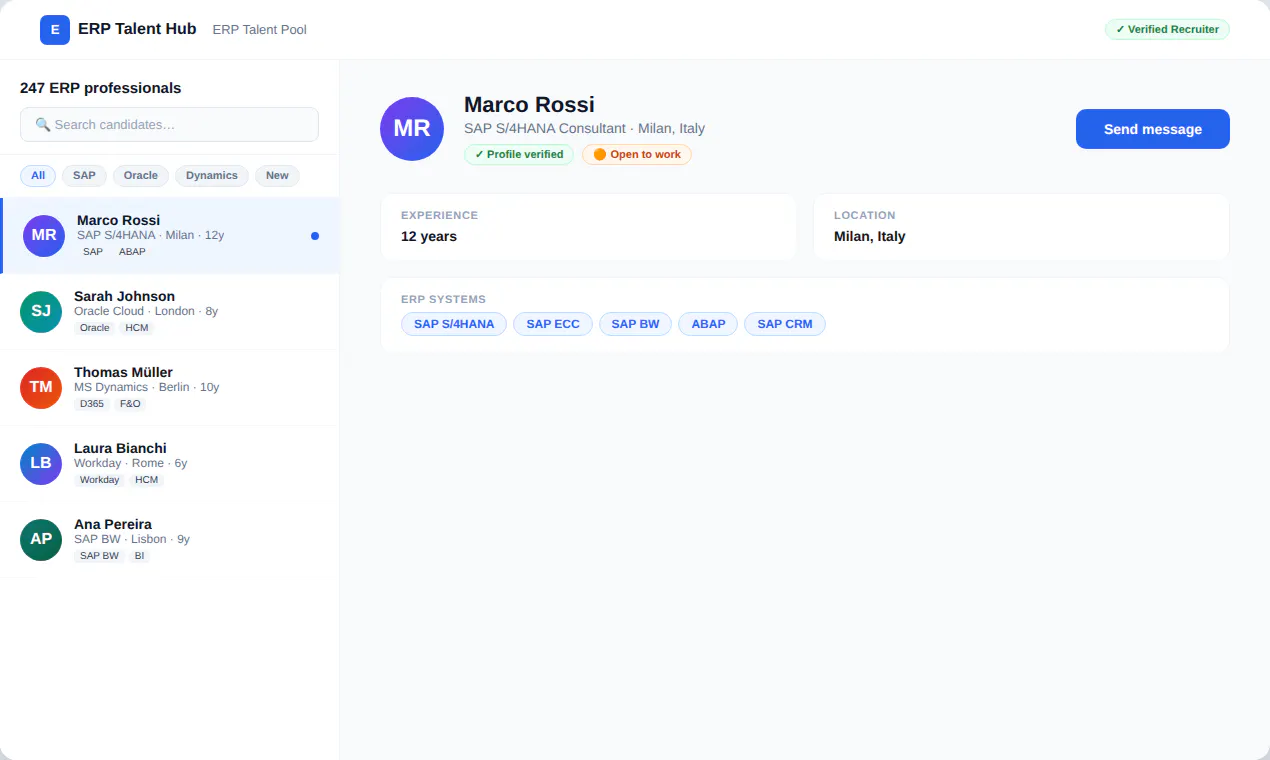Click Ana Pereira's AP avatar
The height and width of the screenshot is (760, 1270).
(41, 540)
